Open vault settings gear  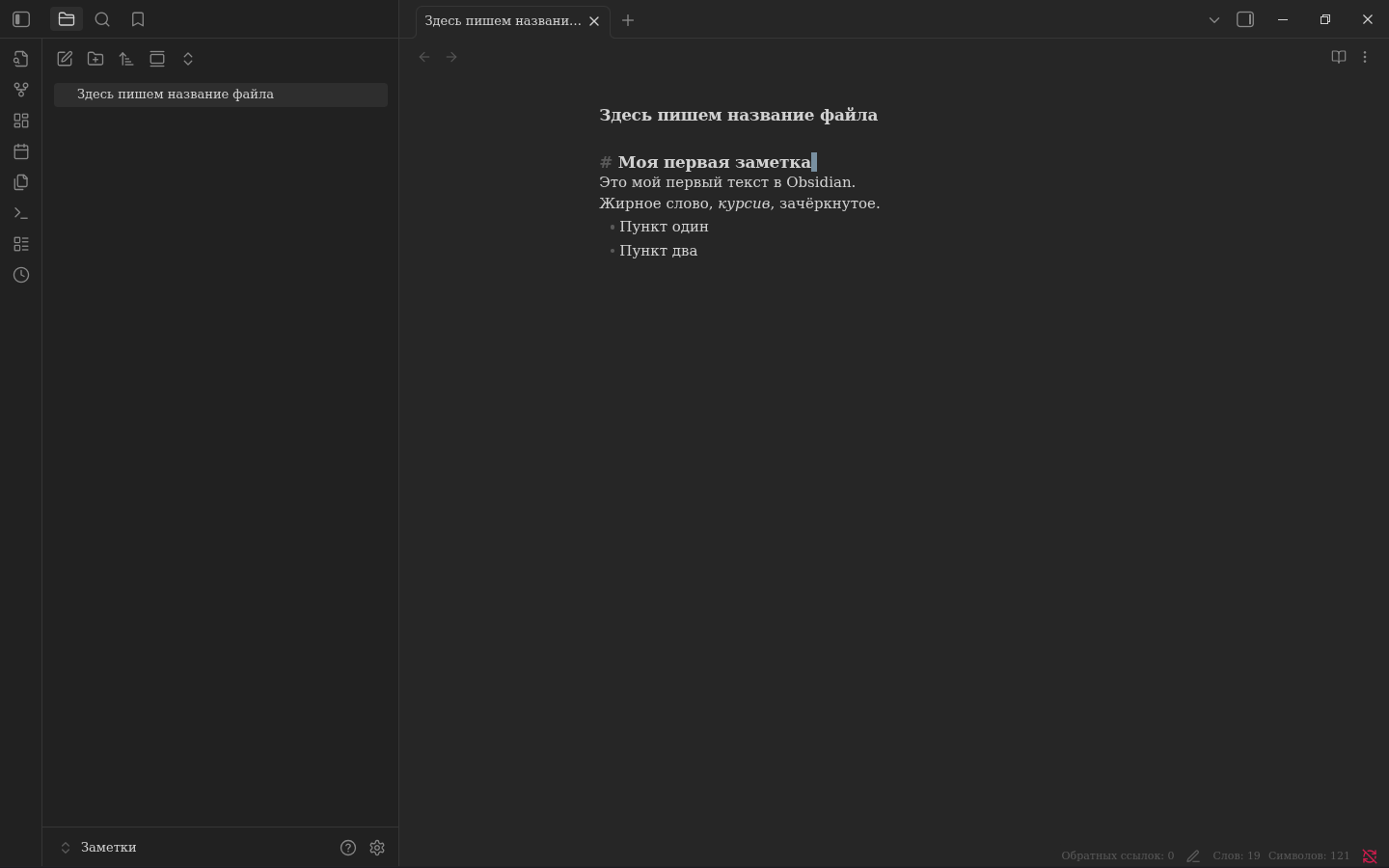(x=377, y=848)
